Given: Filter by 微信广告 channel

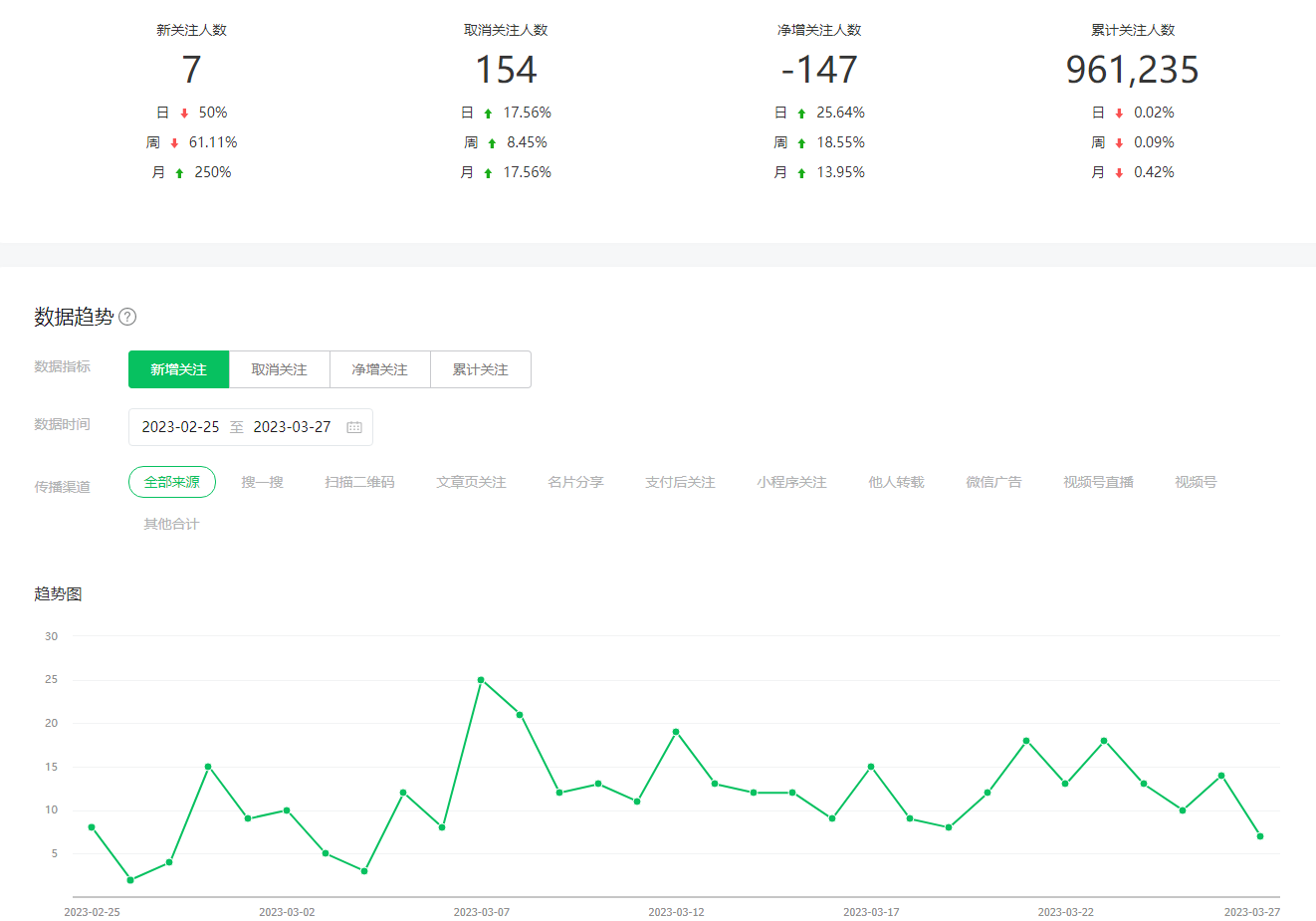Looking at the screenshot, I should click(x=993, y=482).
